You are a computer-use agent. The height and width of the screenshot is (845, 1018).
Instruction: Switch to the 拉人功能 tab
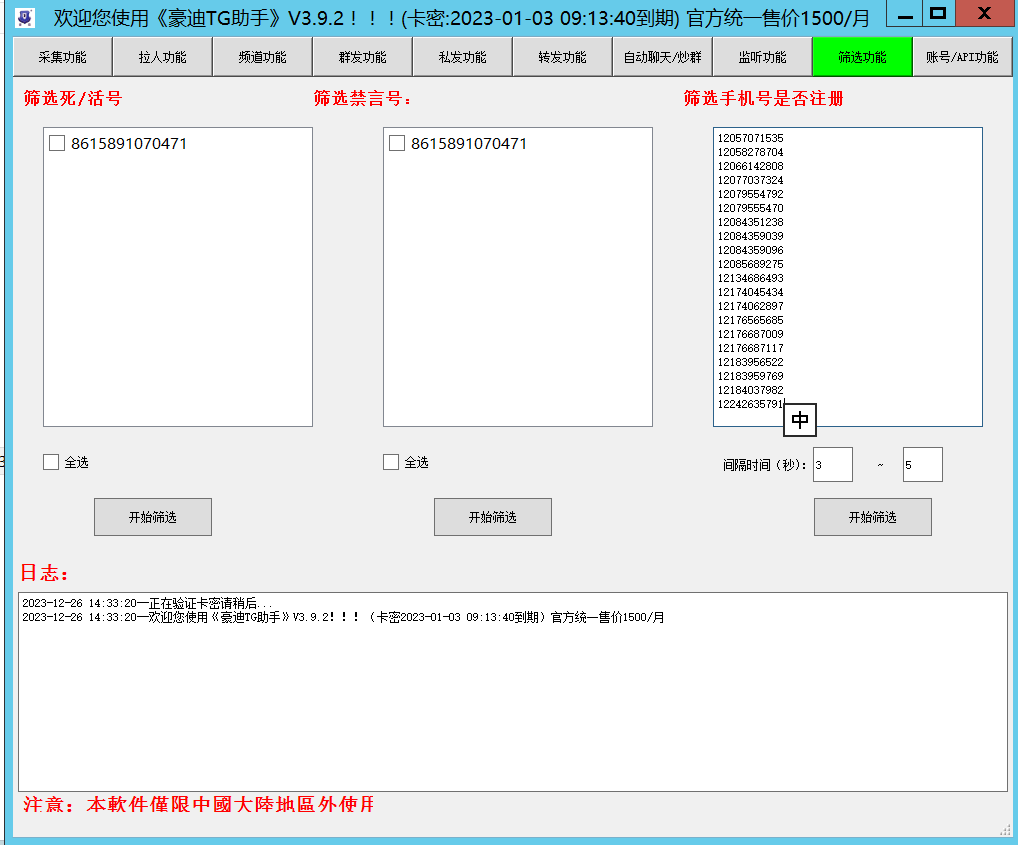[x=162, y=57]
